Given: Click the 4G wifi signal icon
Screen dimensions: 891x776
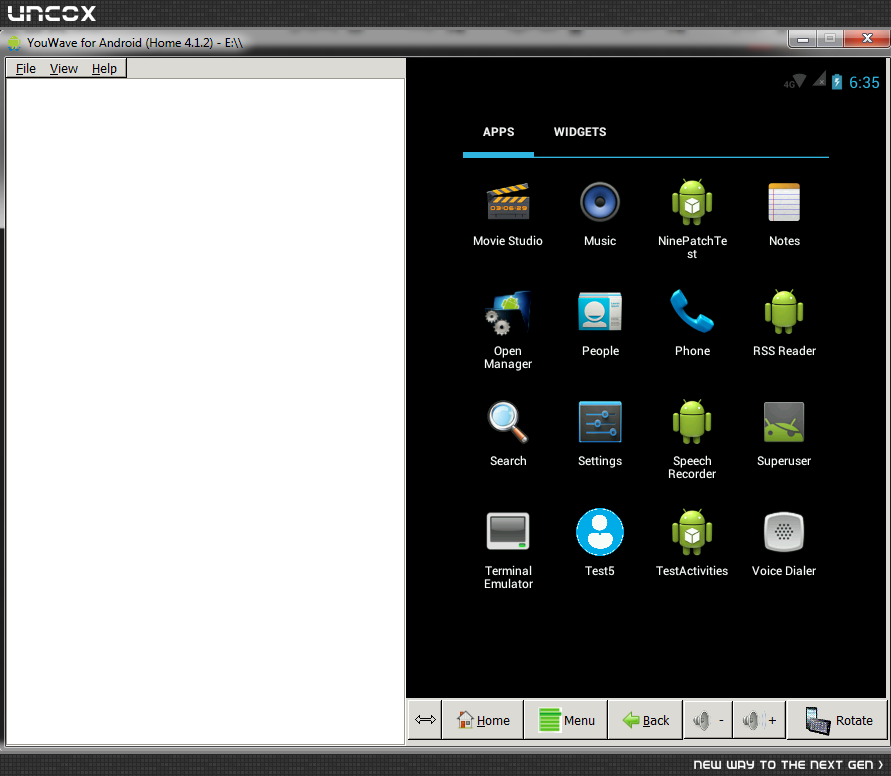Looking at the screenshot, I should click(795, 81).
